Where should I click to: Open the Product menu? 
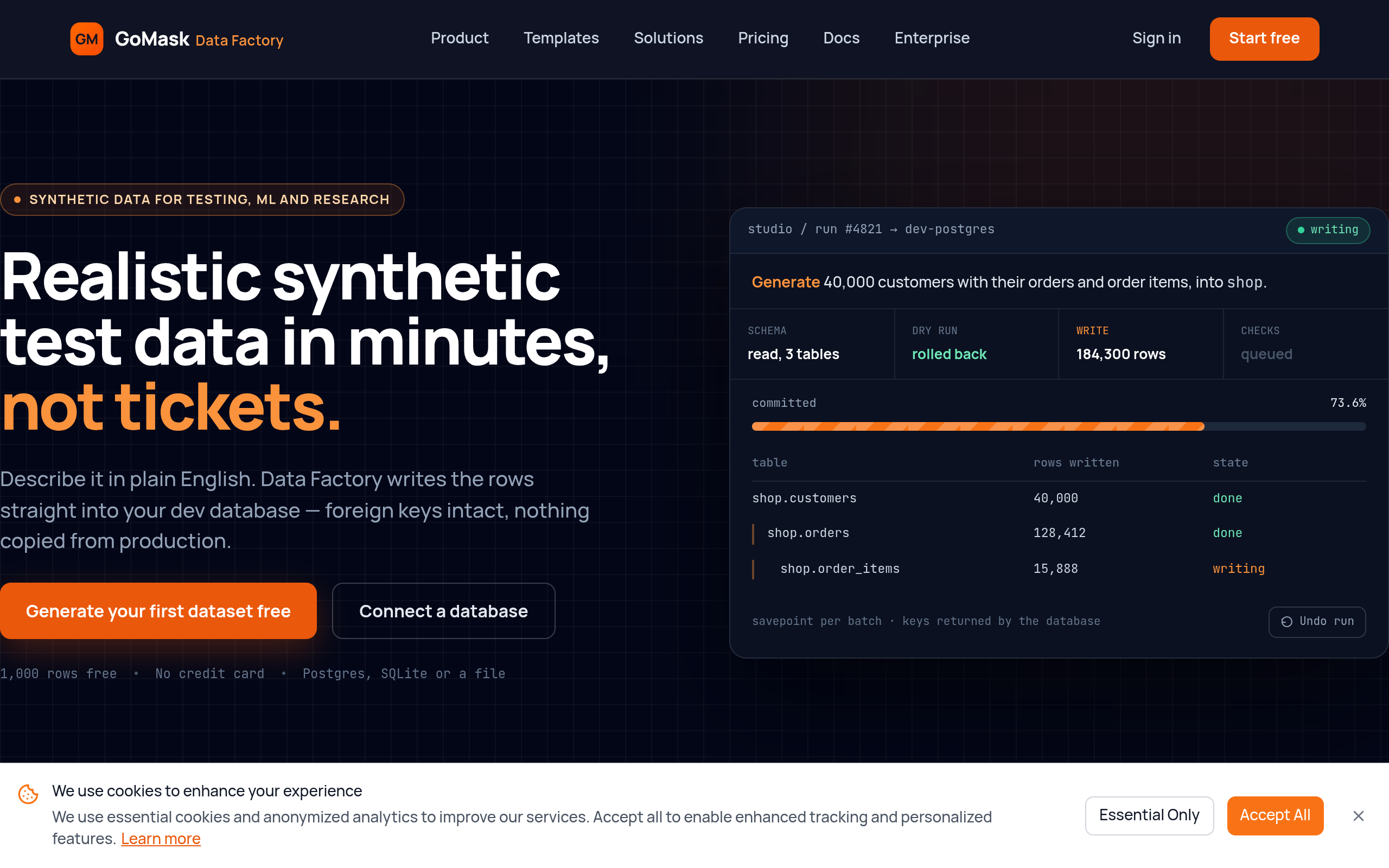[459, 38]
